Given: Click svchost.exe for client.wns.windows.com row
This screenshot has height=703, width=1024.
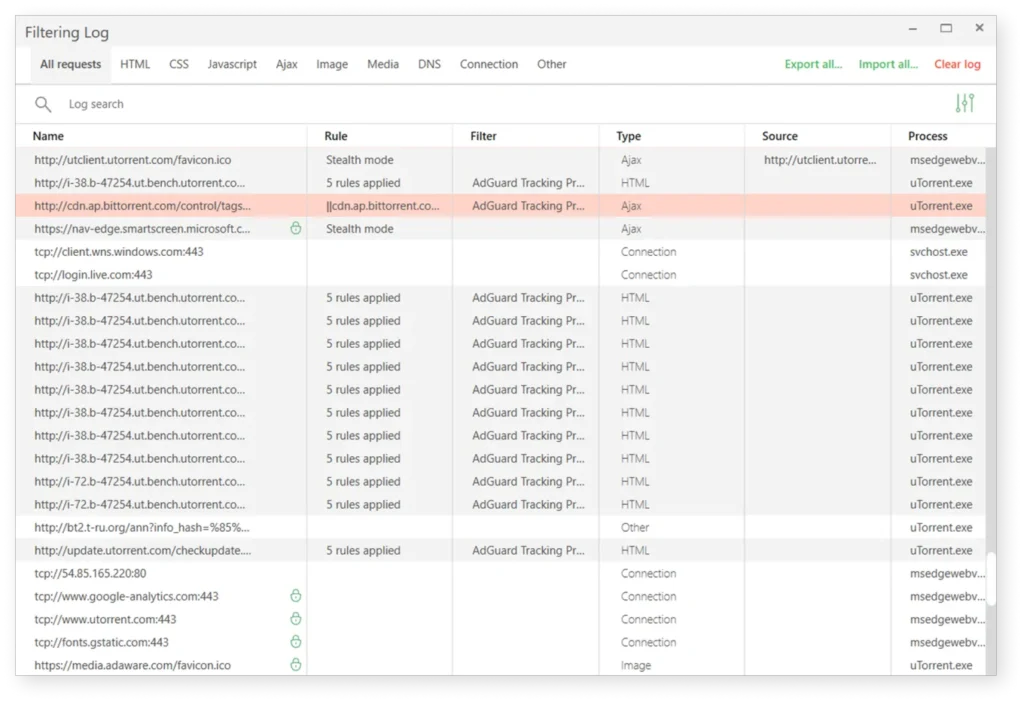Looking at the screenshot, I should (938, 252).
